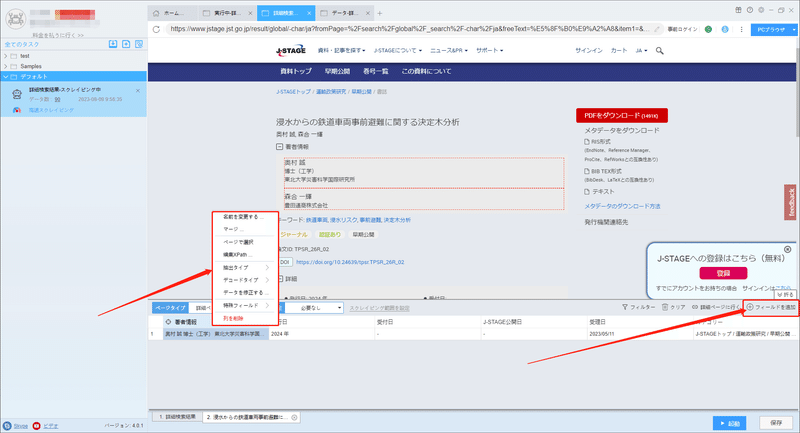Open the J-STAGEについて menu

(398, 50)
